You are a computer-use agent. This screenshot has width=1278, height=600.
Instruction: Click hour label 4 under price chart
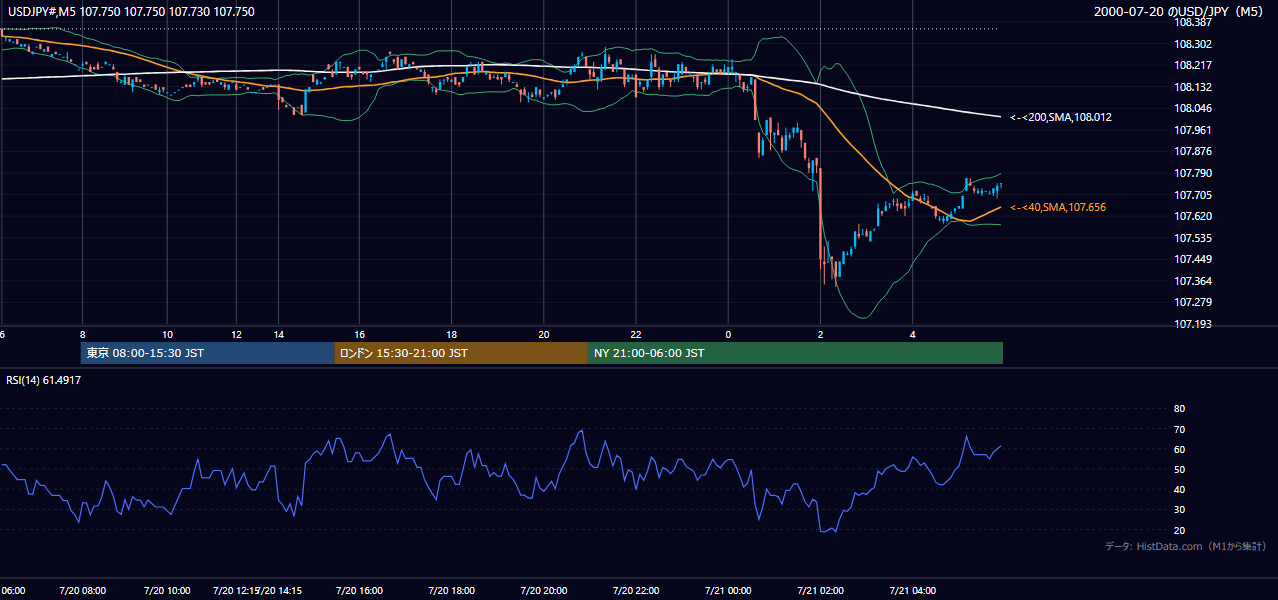[x=912, y=334]
